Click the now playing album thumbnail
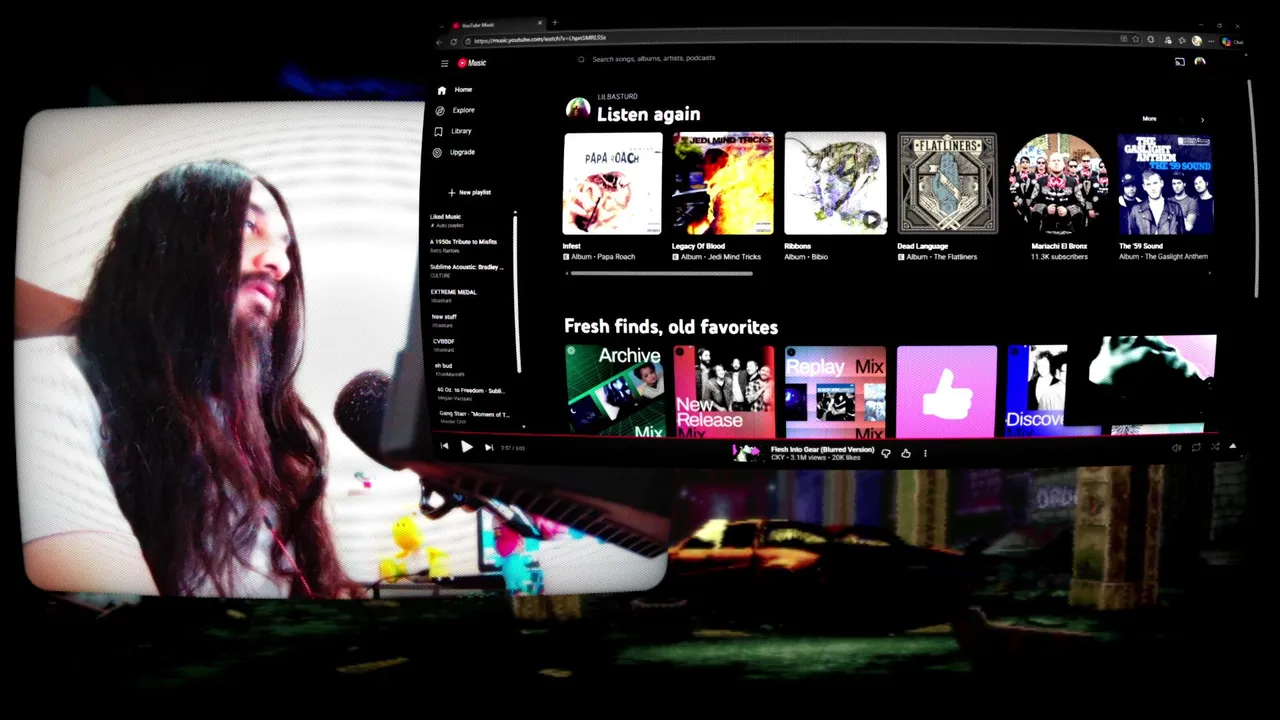This screenshot has width=1280, height=720. click(746, 453)
